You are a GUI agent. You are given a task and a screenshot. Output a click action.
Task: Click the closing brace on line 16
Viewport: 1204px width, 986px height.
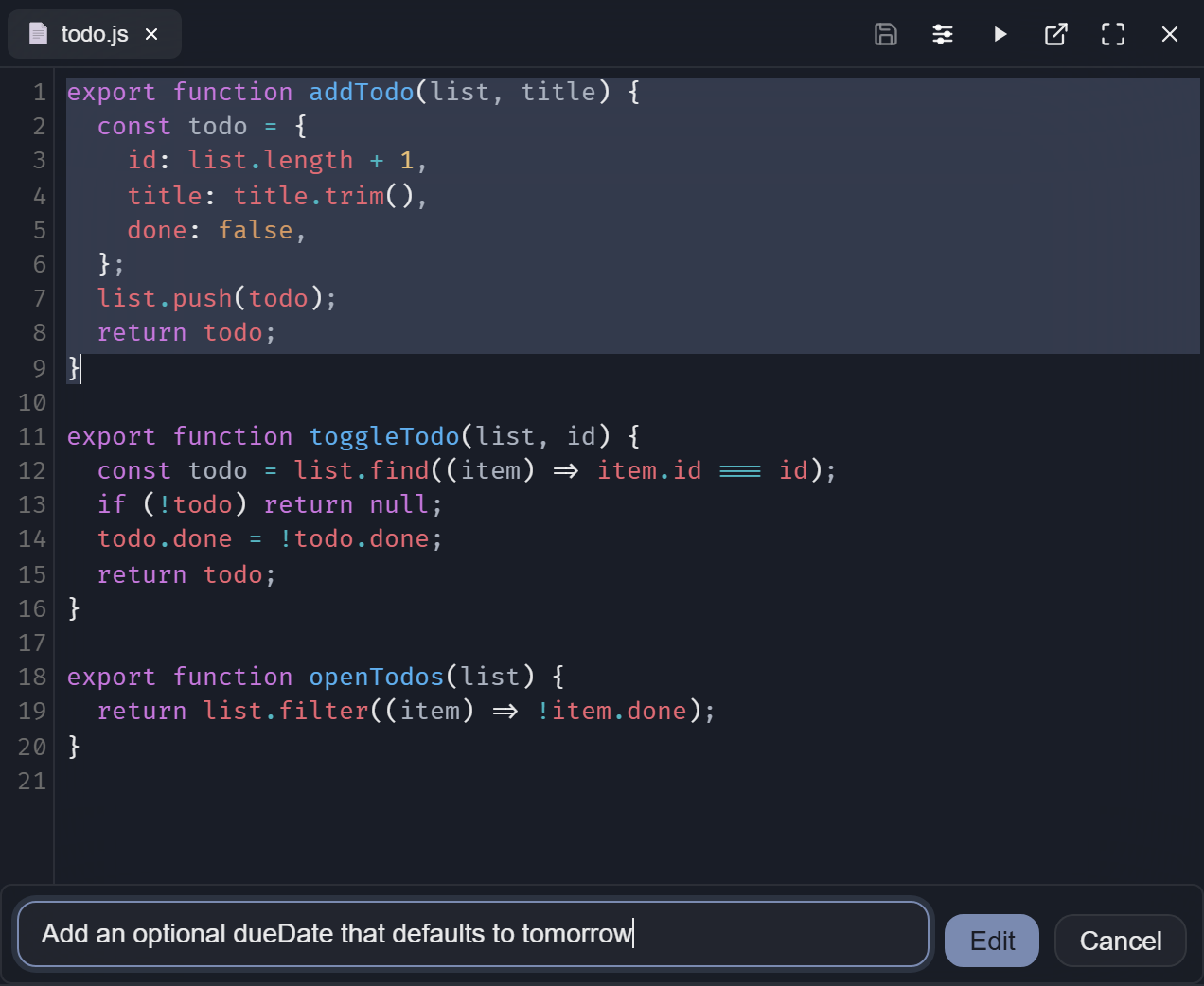tap(74, 608)
